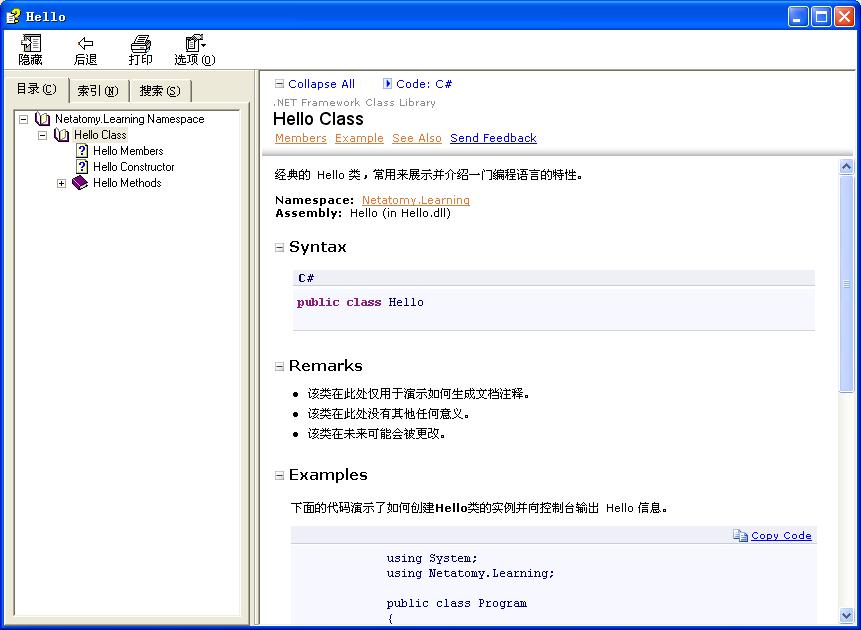Collapse the Syntax section
The width and height of the screenshot is (861, 630).
click(280, 248)
